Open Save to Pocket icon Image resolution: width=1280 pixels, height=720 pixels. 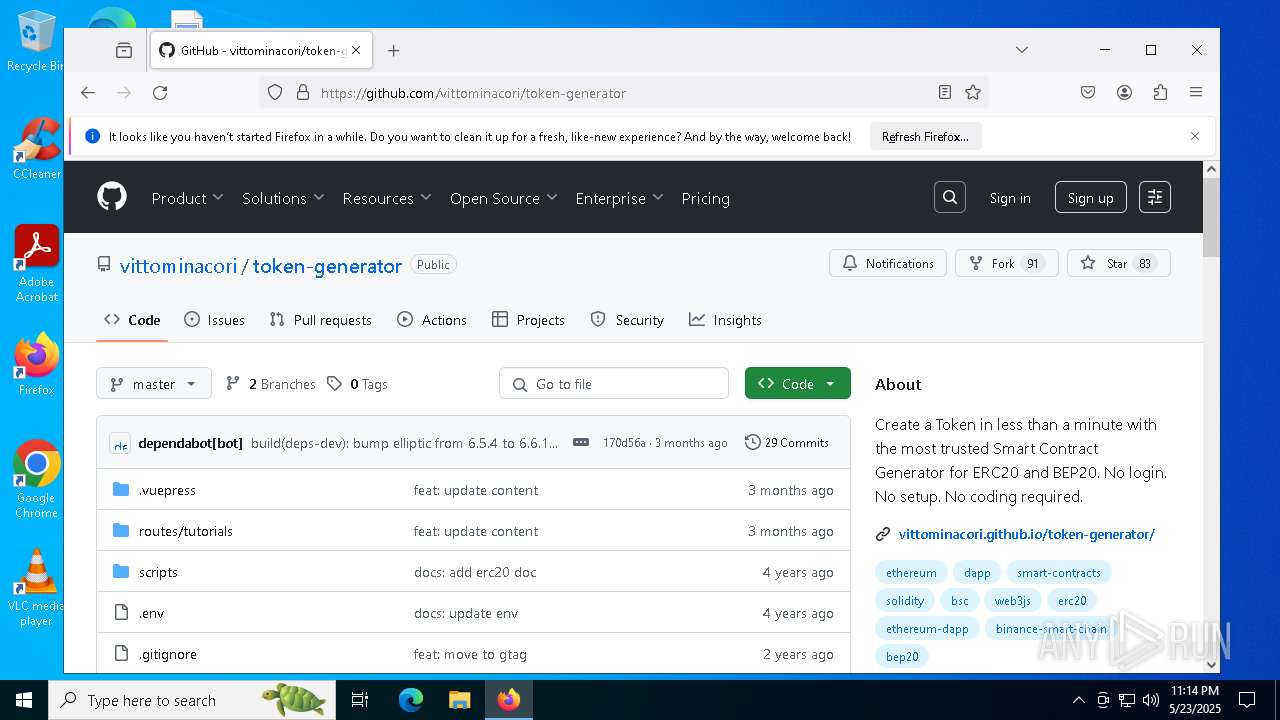[x=1088, y=93]
